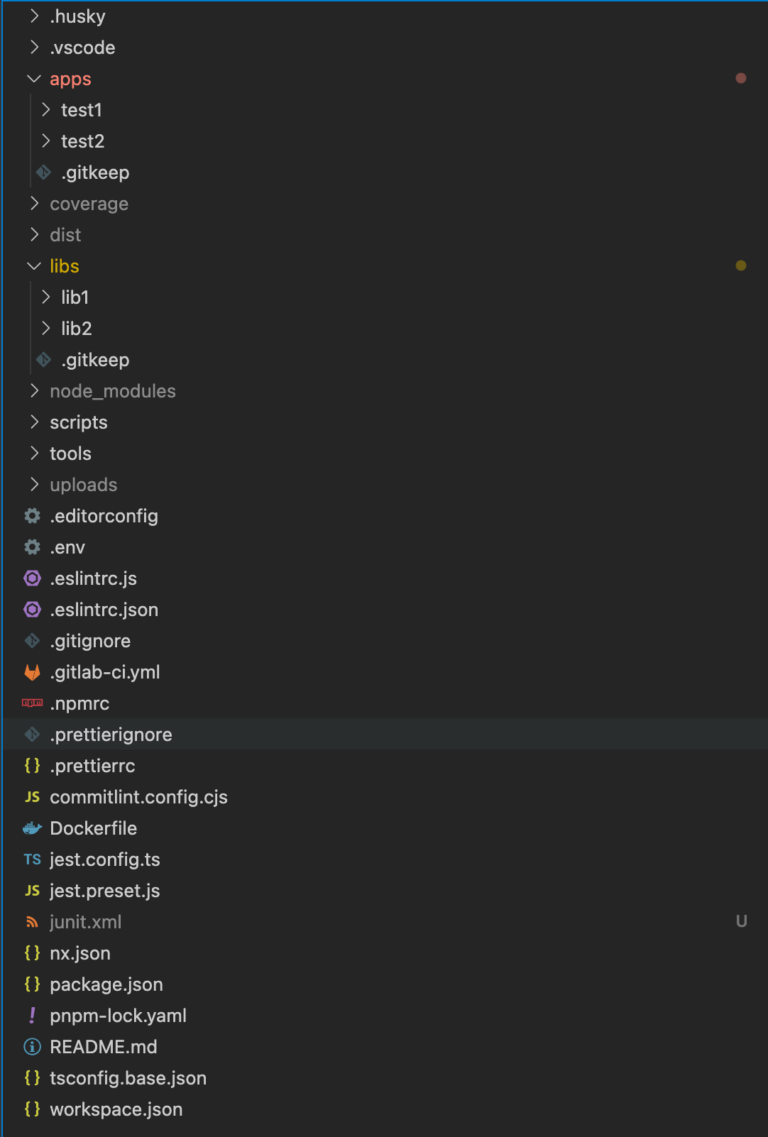768x1137 pixels.
Task: Click the yaml icon next to pnpm-lock.yaml
Action: 31,1015
